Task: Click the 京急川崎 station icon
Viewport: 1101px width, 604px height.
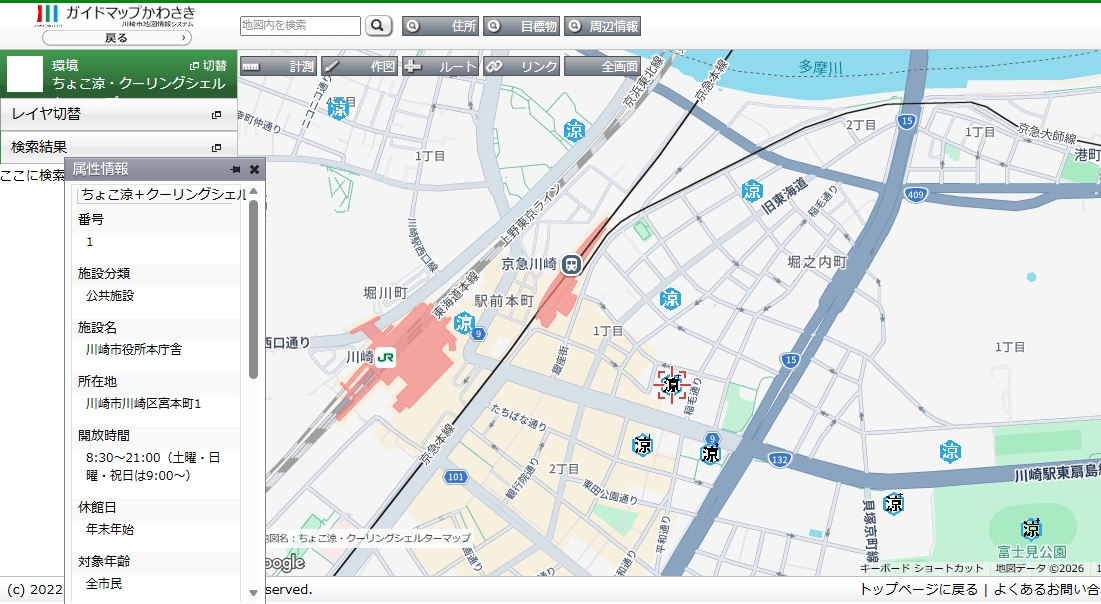Action: (572, 264)
